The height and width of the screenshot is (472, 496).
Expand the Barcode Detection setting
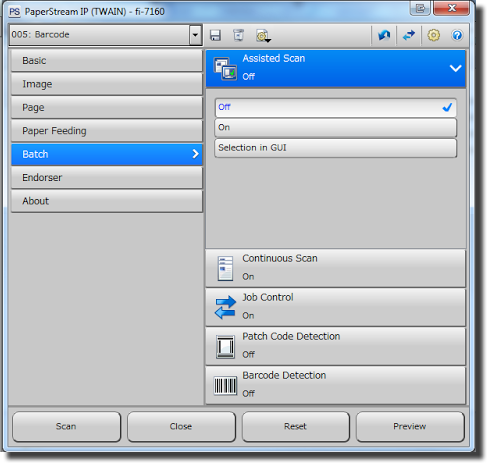(x=336, y=385)
